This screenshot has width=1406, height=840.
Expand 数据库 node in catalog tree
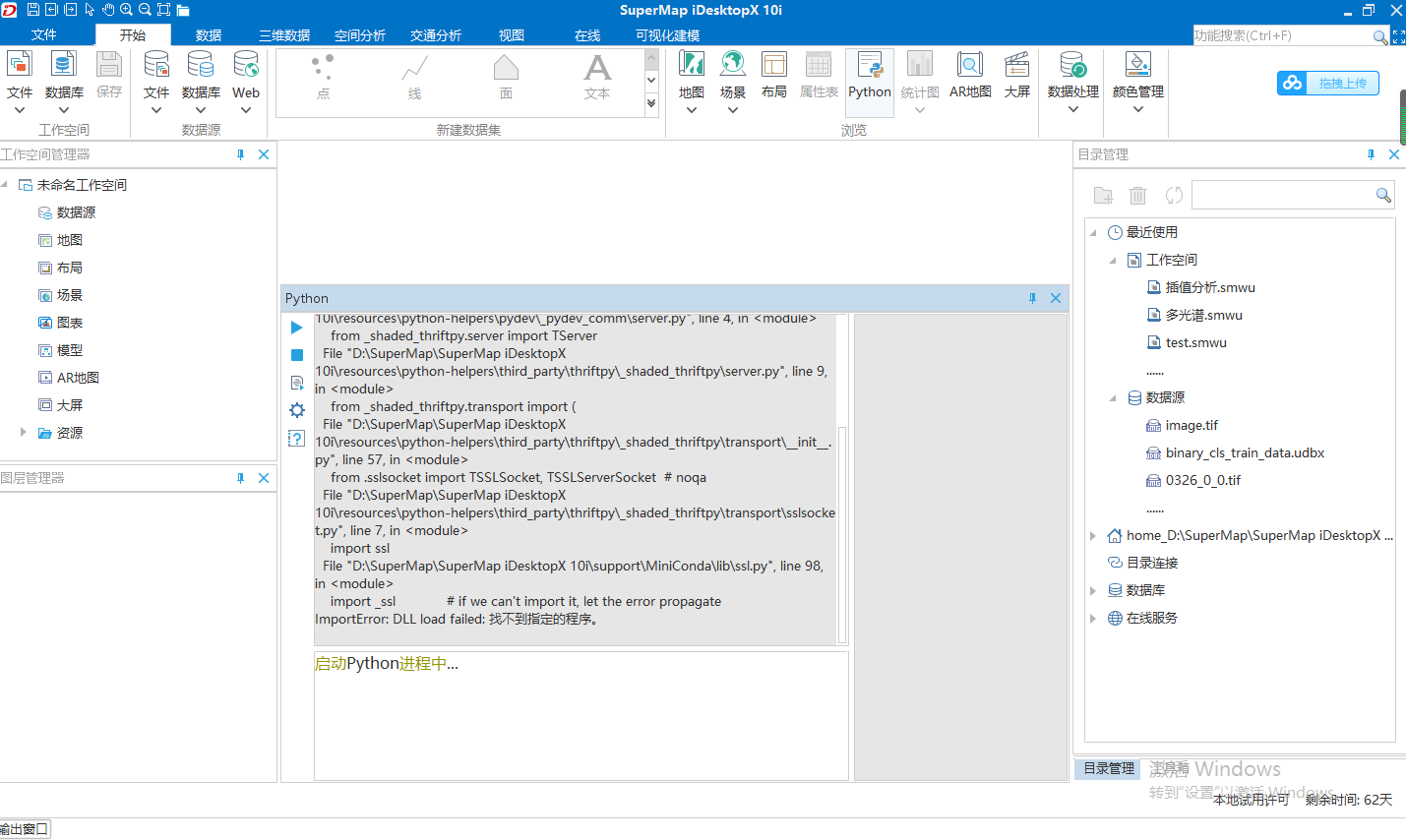click(x=1093, y=590)
